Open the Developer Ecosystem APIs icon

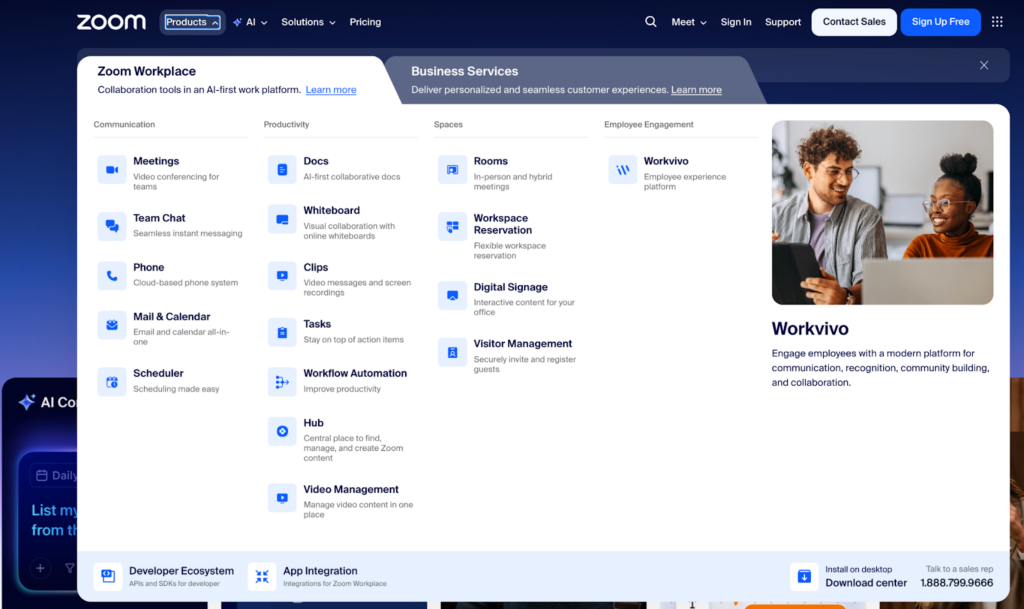[x=108, y=576]
